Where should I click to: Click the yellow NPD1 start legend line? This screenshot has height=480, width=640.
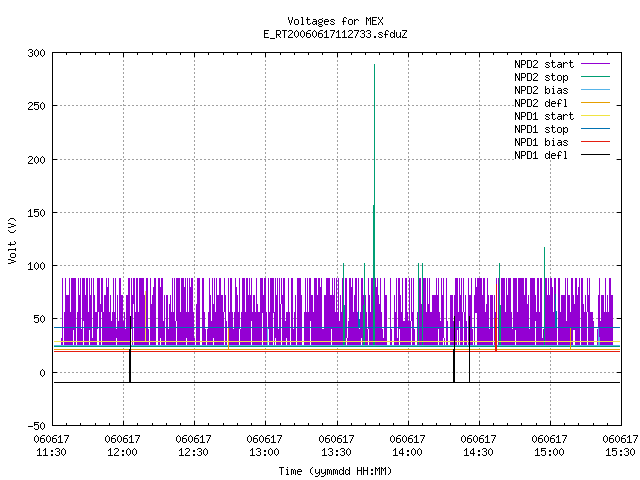point(596,116)
